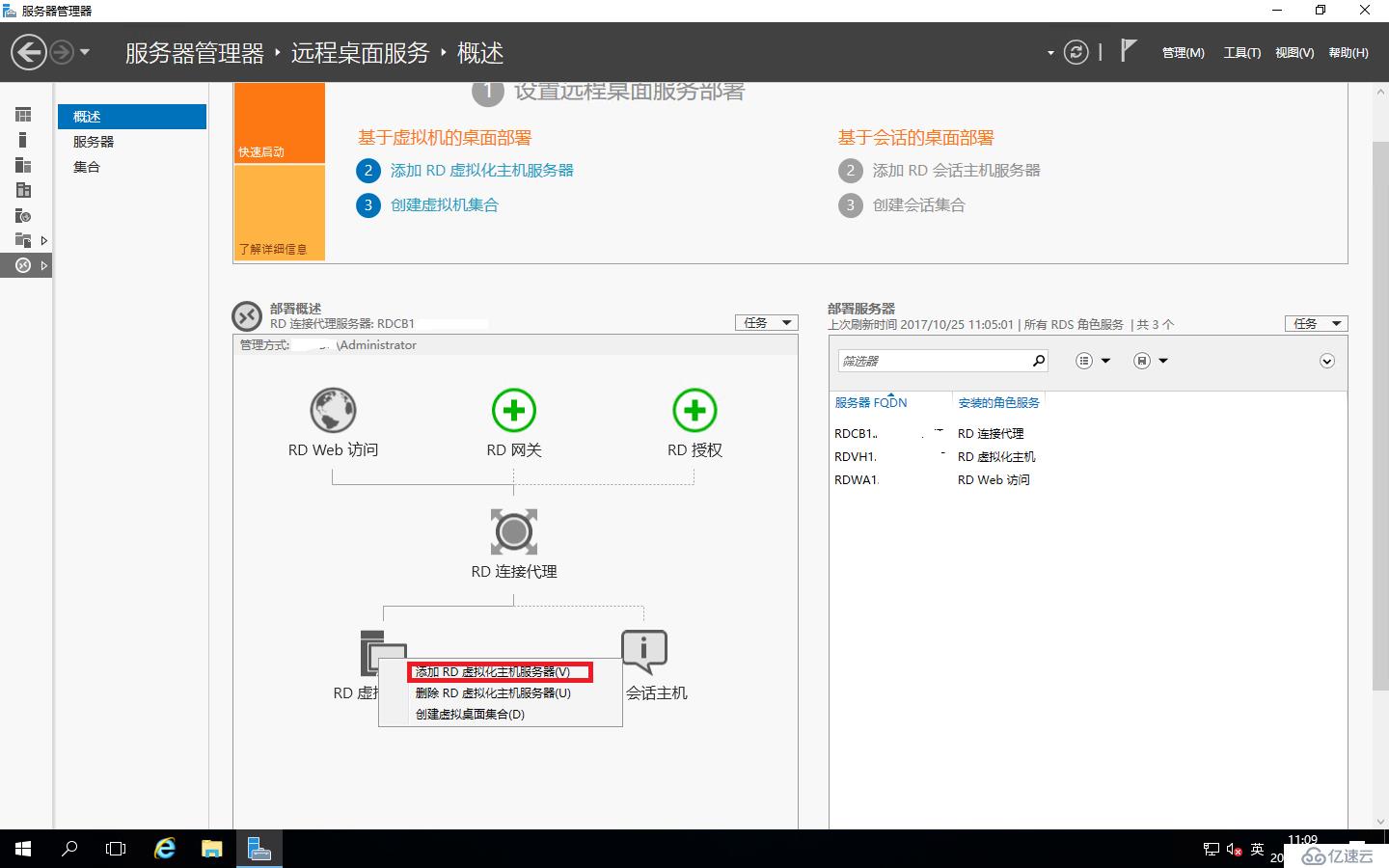Click the 快速启动 orange tile

(x=279, y=122)
